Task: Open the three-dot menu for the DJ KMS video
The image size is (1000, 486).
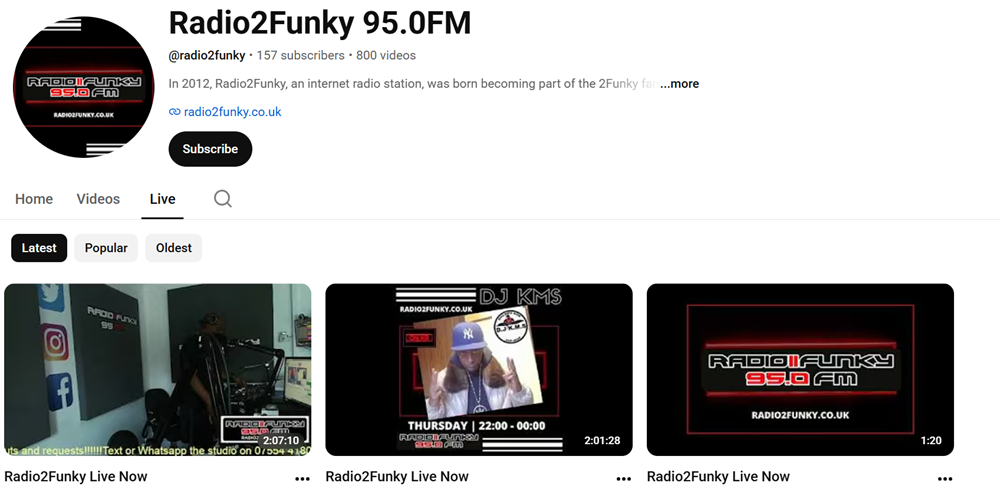Action: tap(624, 478)
